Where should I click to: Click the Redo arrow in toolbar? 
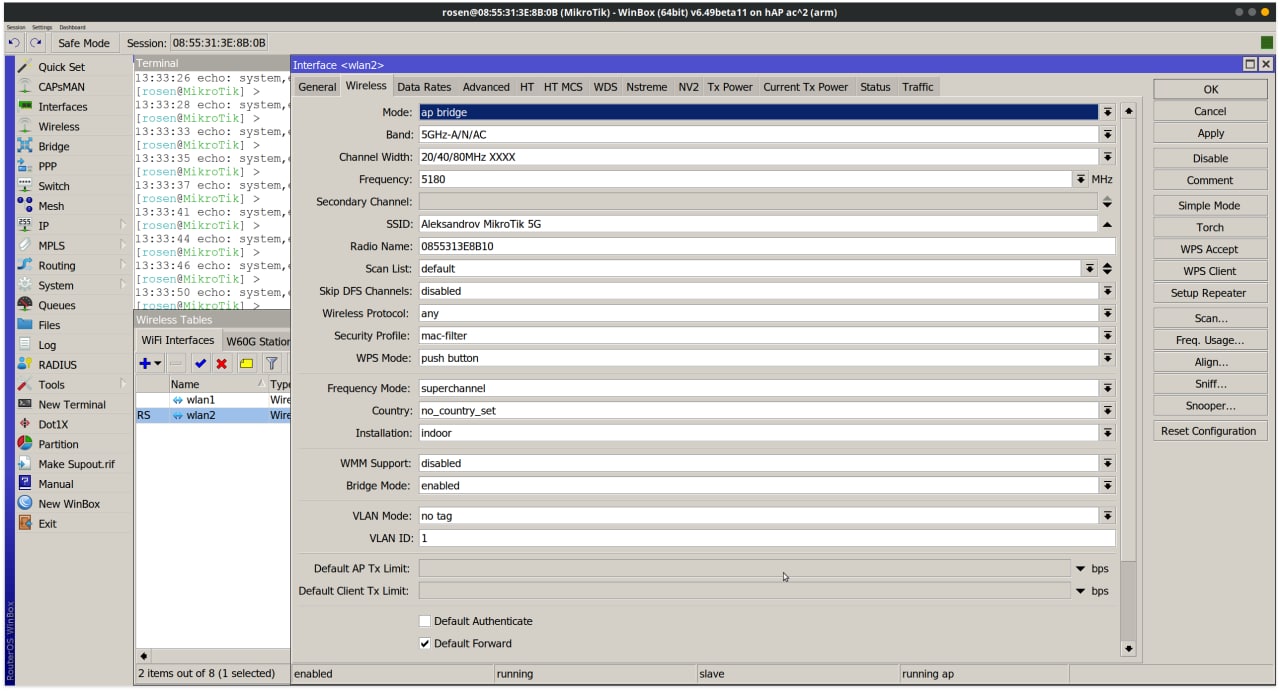pos(36,43)
